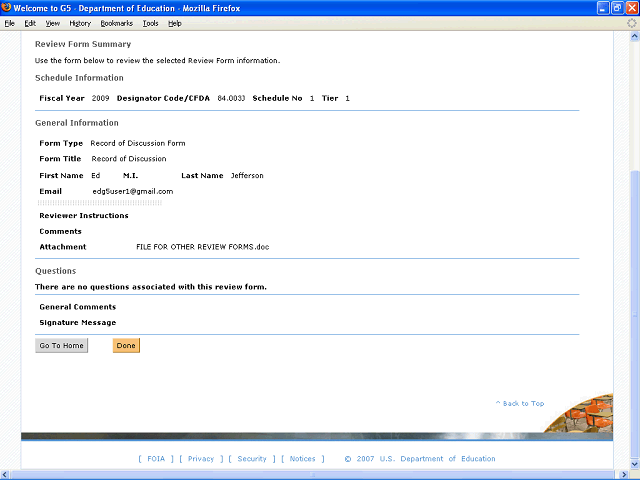Click the vertical scrollbar thumb
Viewport: 640px width, 480px height.
[635, 314]
